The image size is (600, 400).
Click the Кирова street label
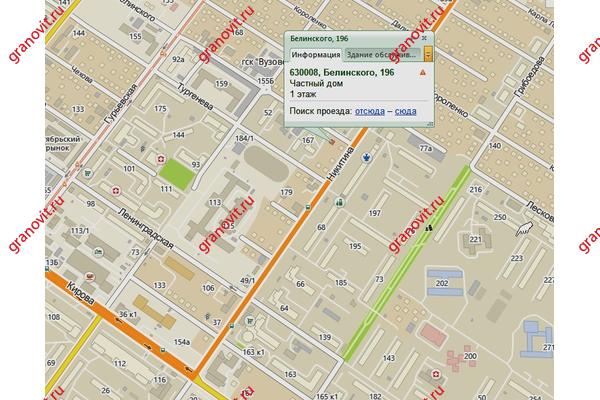point(80,293)
